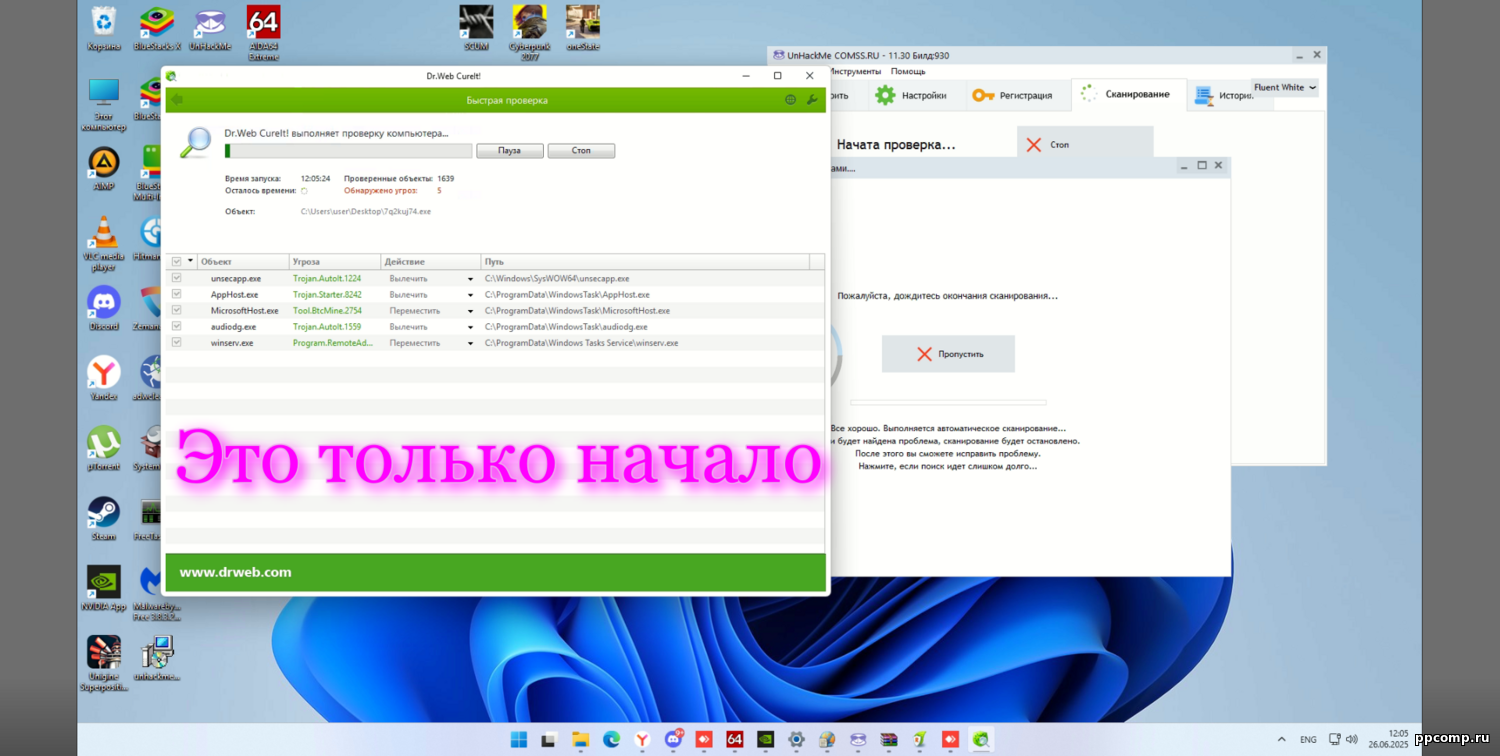Click the Пауза button in Dr.Web

click(x=510, y=150)
